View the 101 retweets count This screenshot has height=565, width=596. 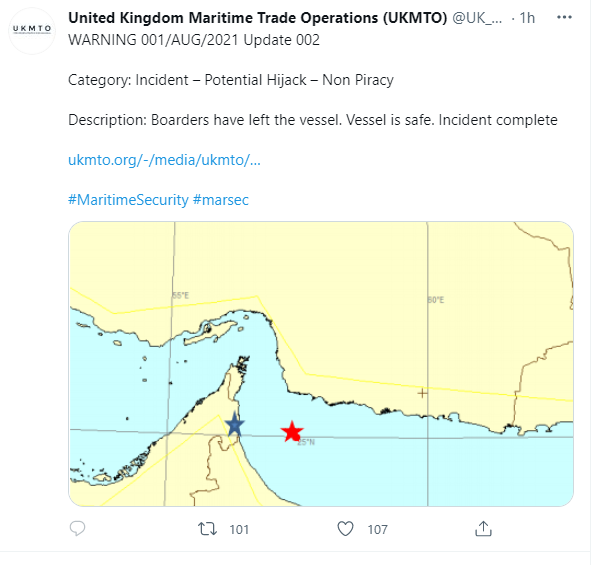pos(239,529)
